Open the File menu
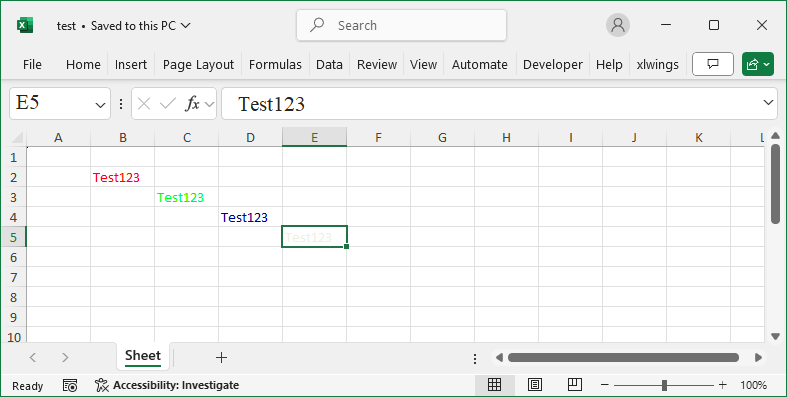 (x=32, y=64)
